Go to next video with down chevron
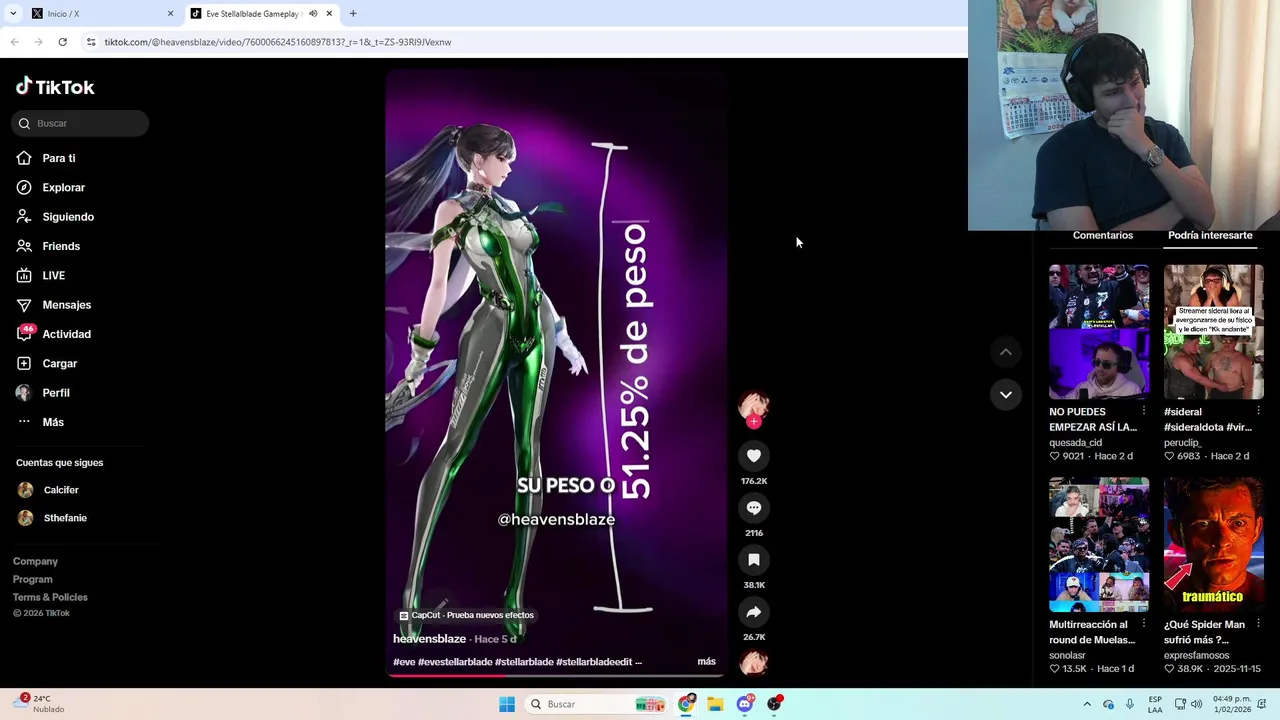 click(1006, 395)
